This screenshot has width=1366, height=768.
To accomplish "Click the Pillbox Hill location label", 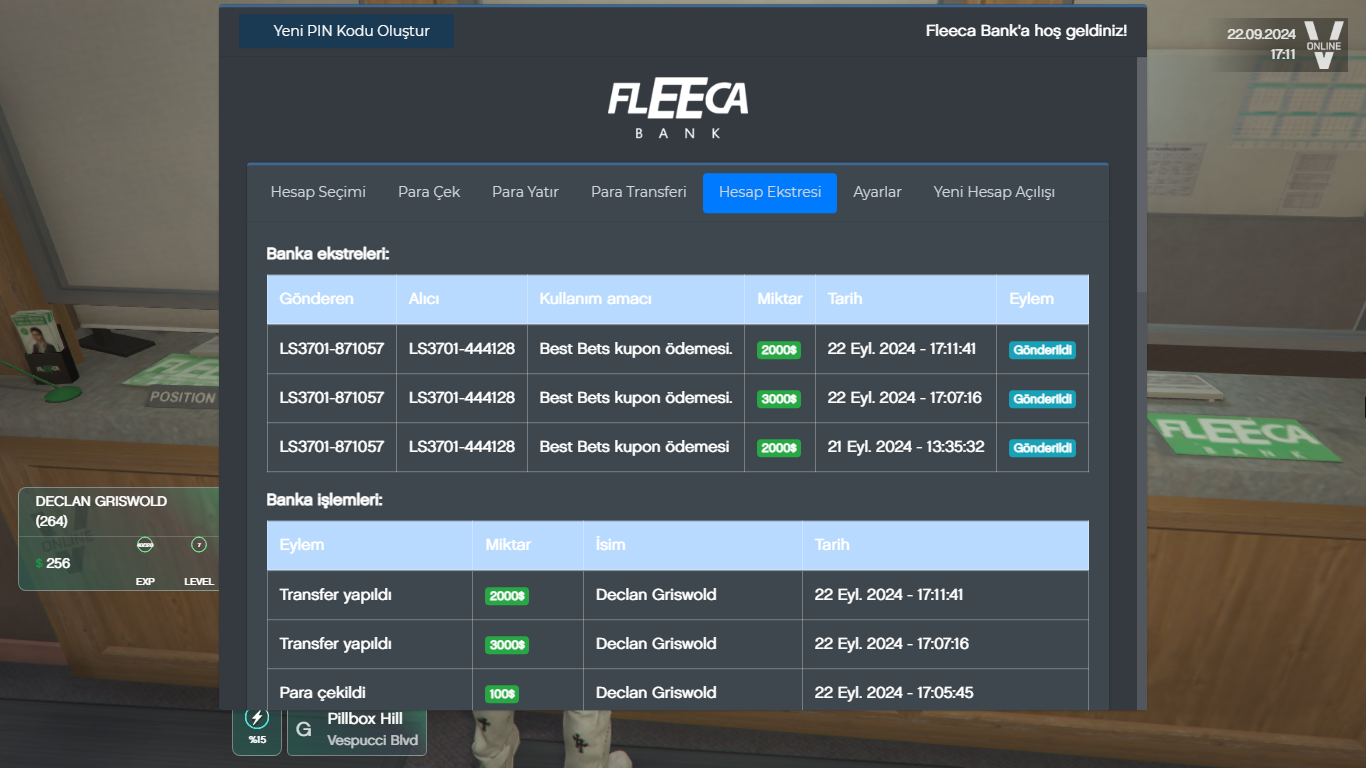I will (x=365, y=719).
